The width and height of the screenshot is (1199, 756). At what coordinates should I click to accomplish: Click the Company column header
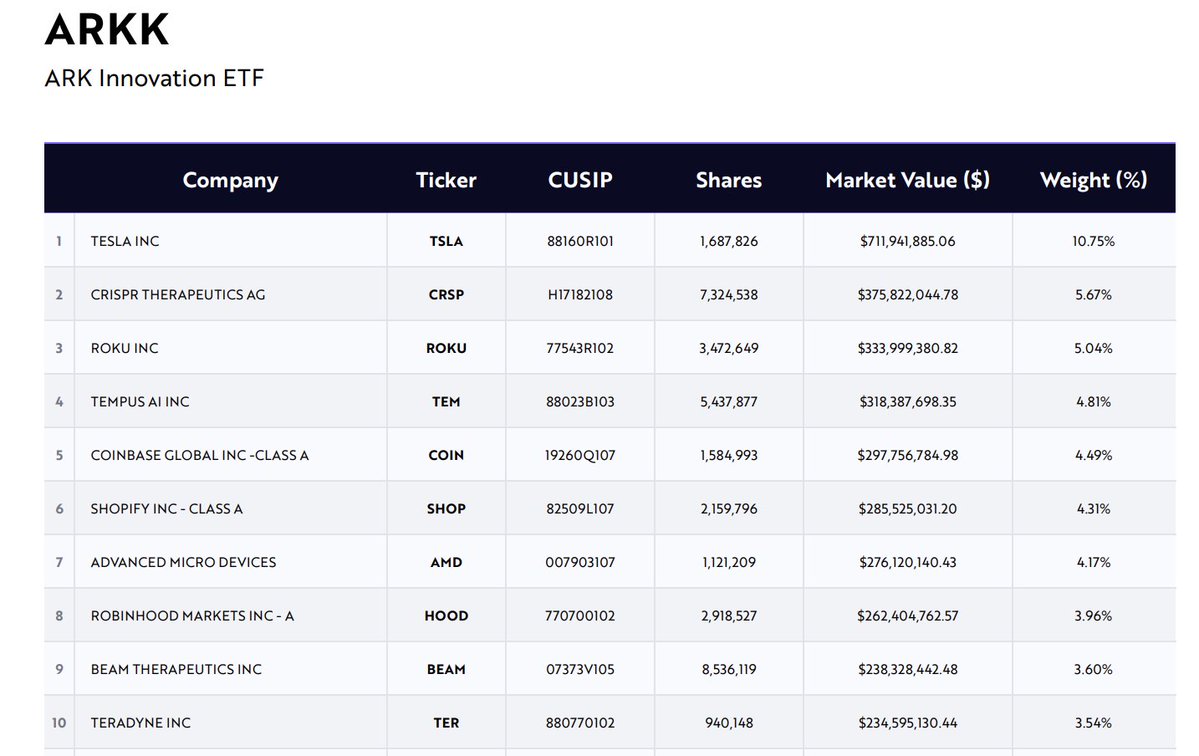[x=230, y=180]
